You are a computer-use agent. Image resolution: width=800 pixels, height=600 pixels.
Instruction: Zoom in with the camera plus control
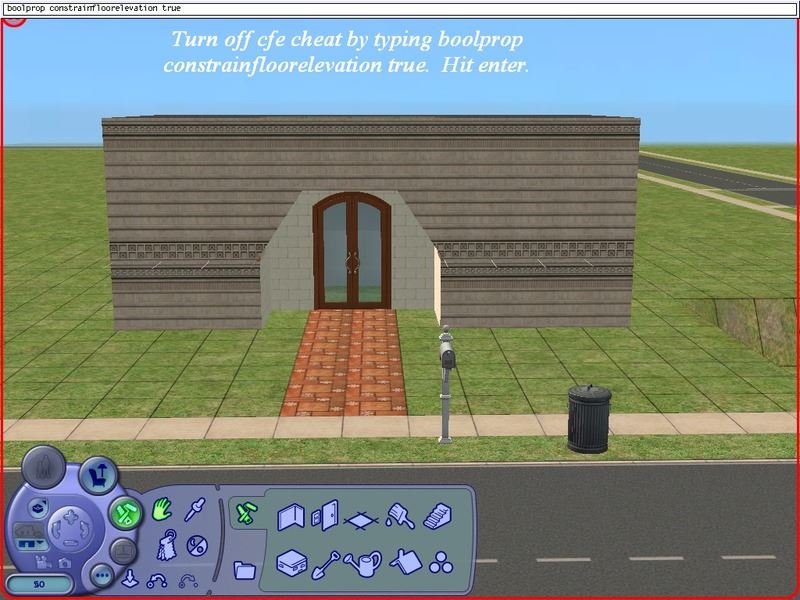pyautogui.click(x=71, y=516)
